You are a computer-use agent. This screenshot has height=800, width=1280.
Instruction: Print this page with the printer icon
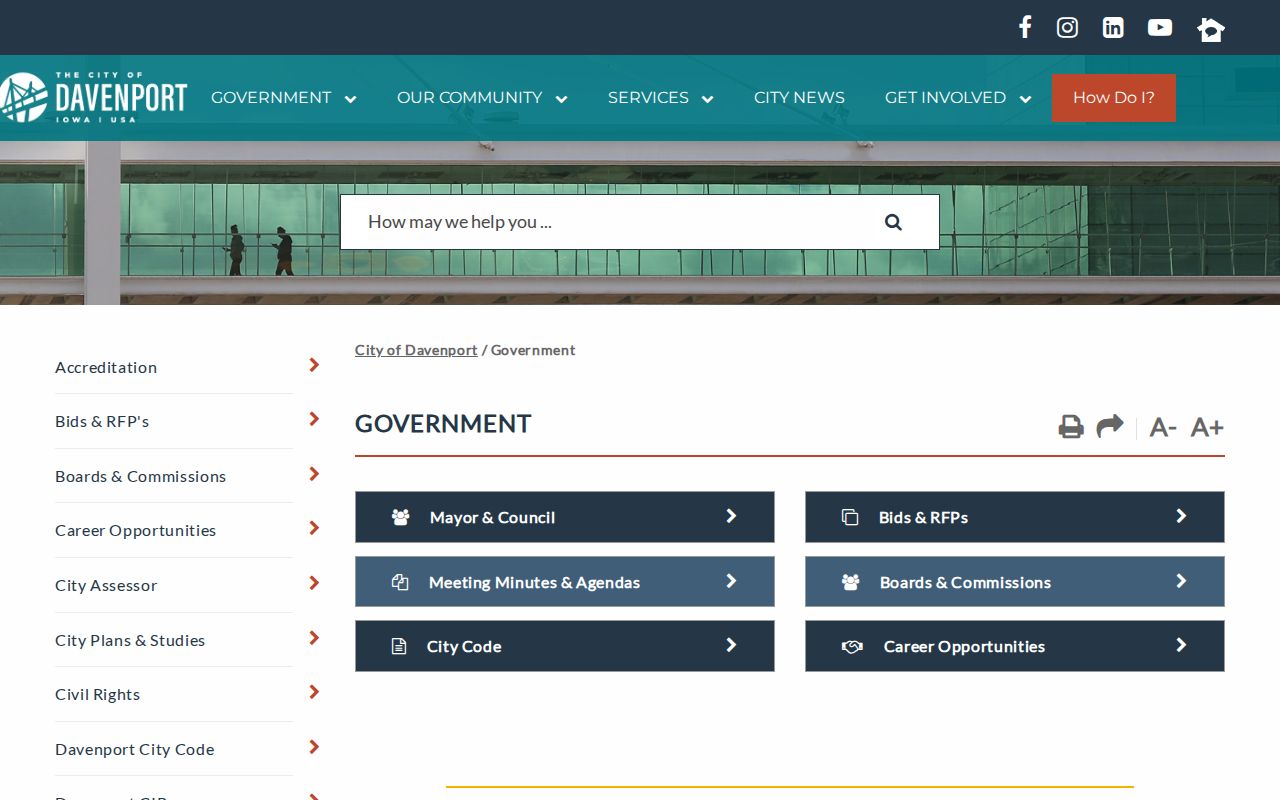coord(1071,427)
